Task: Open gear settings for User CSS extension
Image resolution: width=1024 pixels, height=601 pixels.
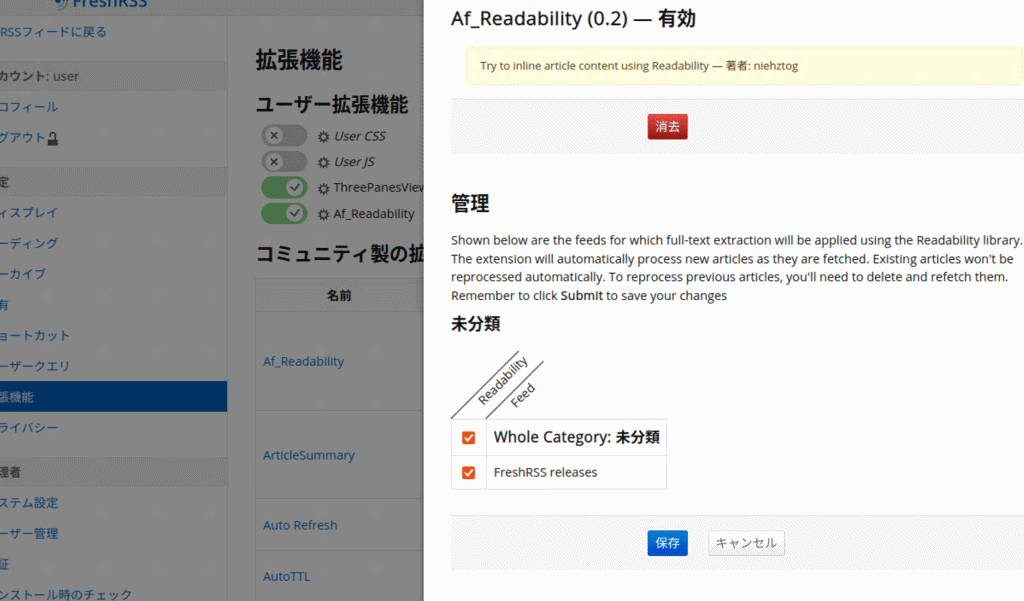Action: 323,136
